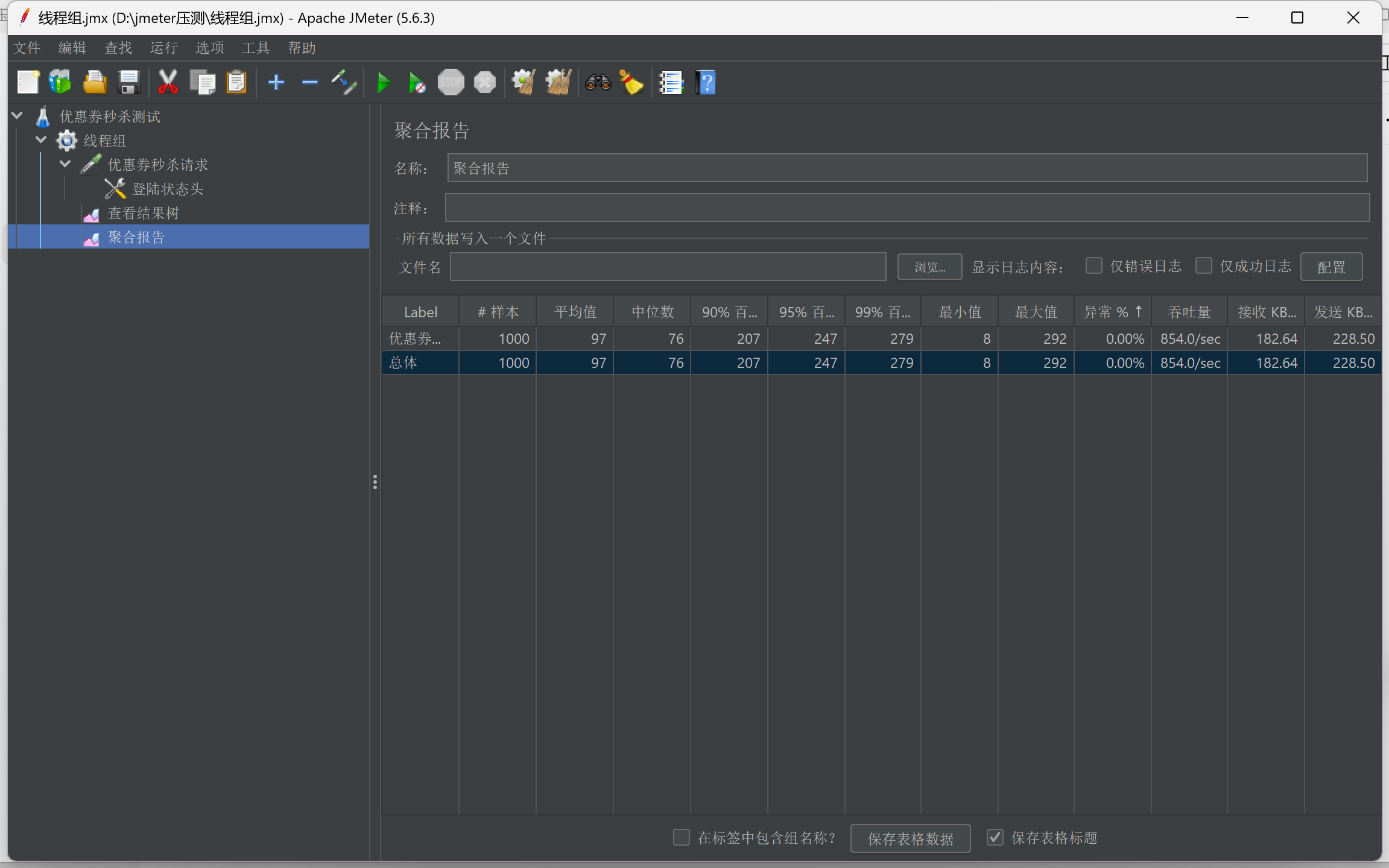
Task: Click the blue plus Expand all icon
Action: click(276, 83)
